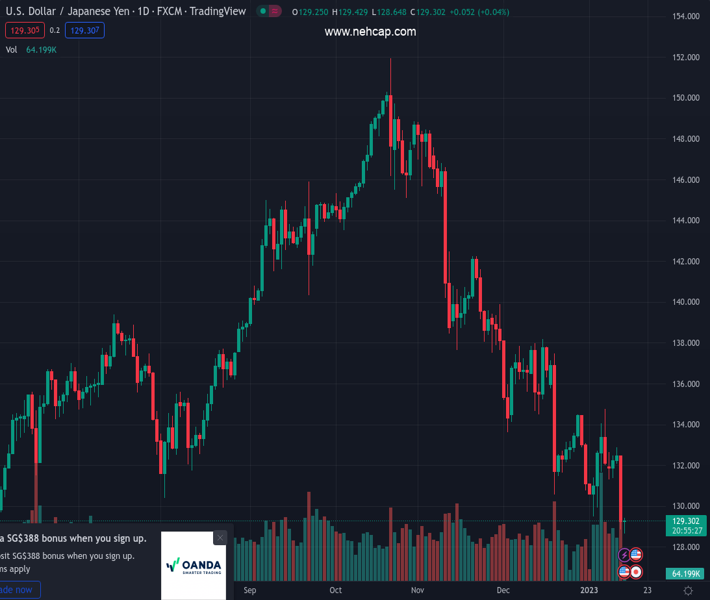The image size is (710, 600).
Task: Expand the Vol indicator legend
Action: click(x=11, y=50)
